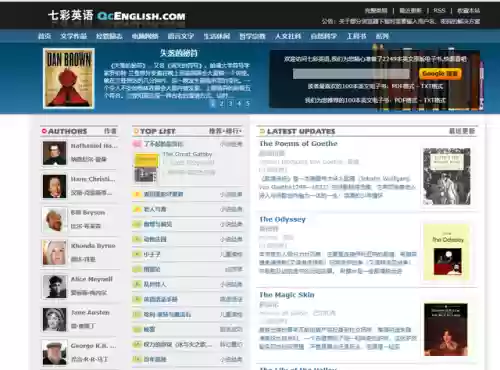This screenshot has height=370, width=500.
Task: Open the 文学作品 navigation category
Action: (73, 36)
